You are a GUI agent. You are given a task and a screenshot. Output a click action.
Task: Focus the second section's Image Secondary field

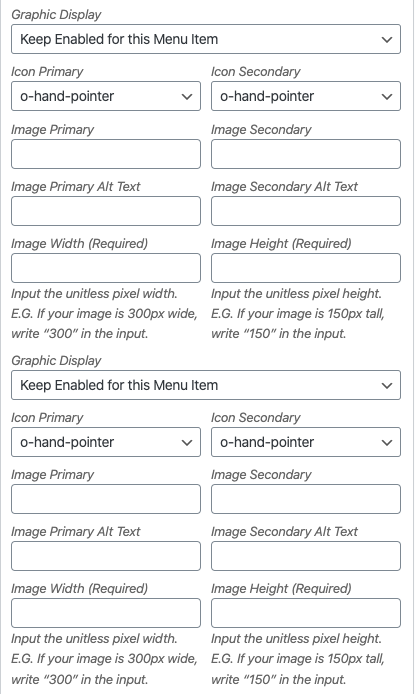pos(306,499)
